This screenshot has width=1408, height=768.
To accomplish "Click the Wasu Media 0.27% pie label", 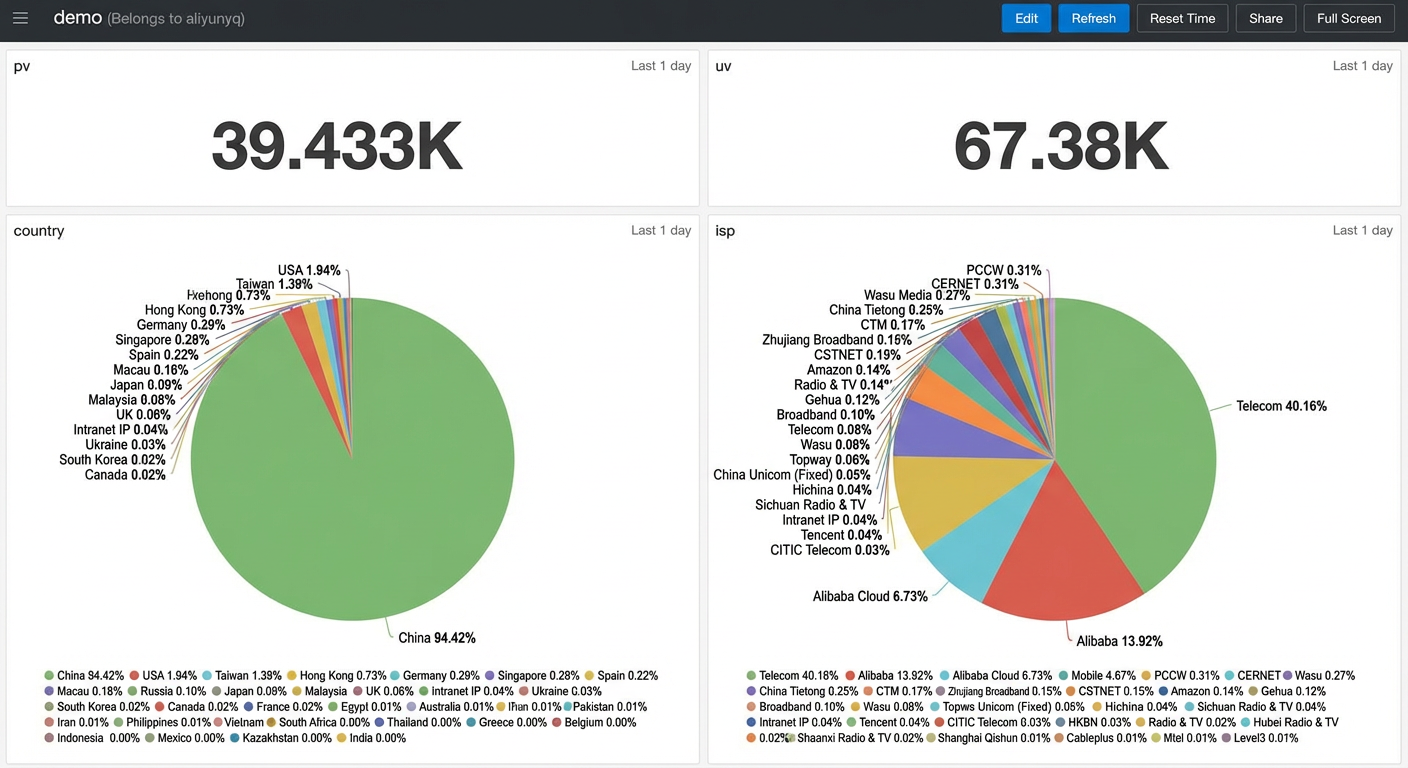I will click(x=917, y=295).
